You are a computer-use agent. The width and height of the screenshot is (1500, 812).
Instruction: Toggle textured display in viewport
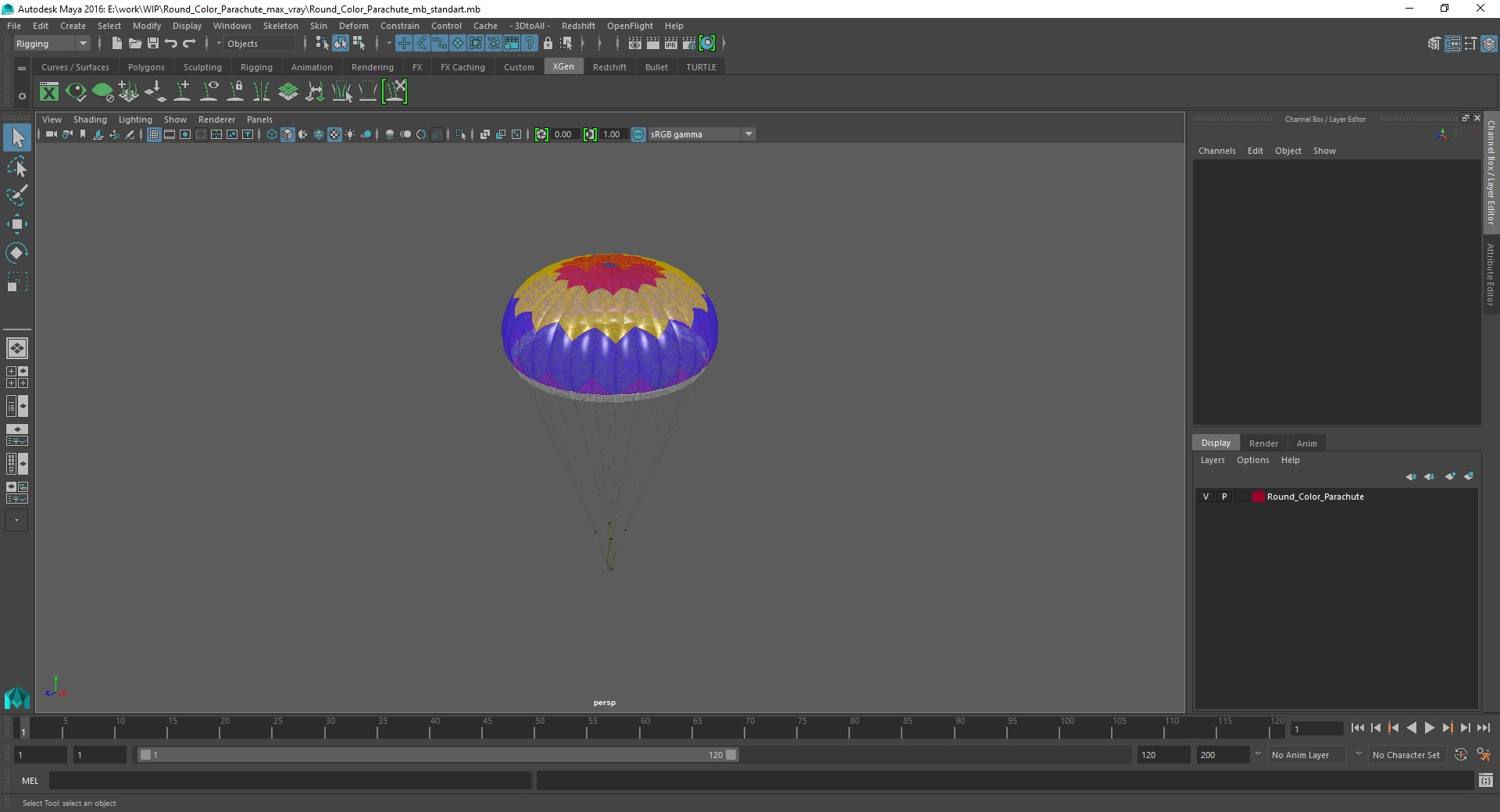[x=334, y=134]
